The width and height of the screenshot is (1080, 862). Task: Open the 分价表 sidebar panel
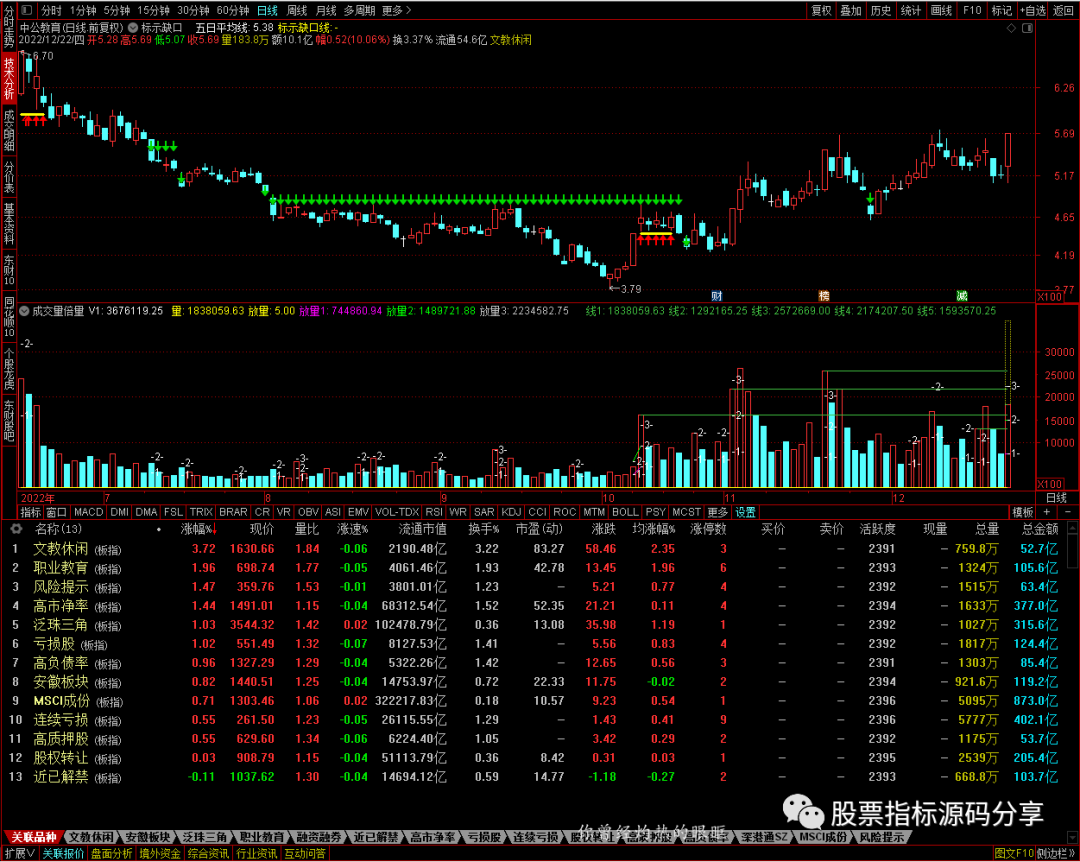(x=9, y=177)
